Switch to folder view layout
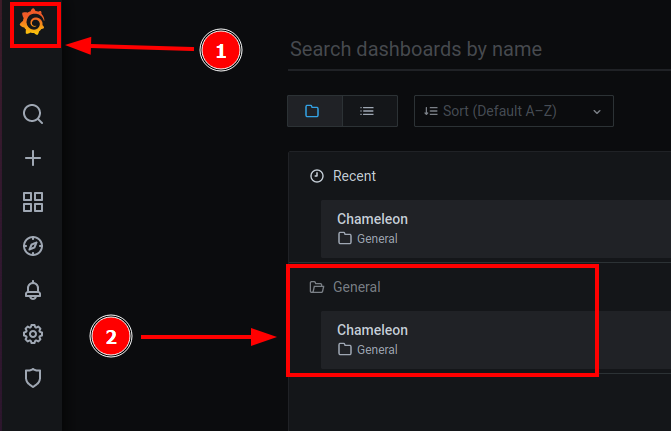The height and width of the screenshot is (431, 671). 314,111
